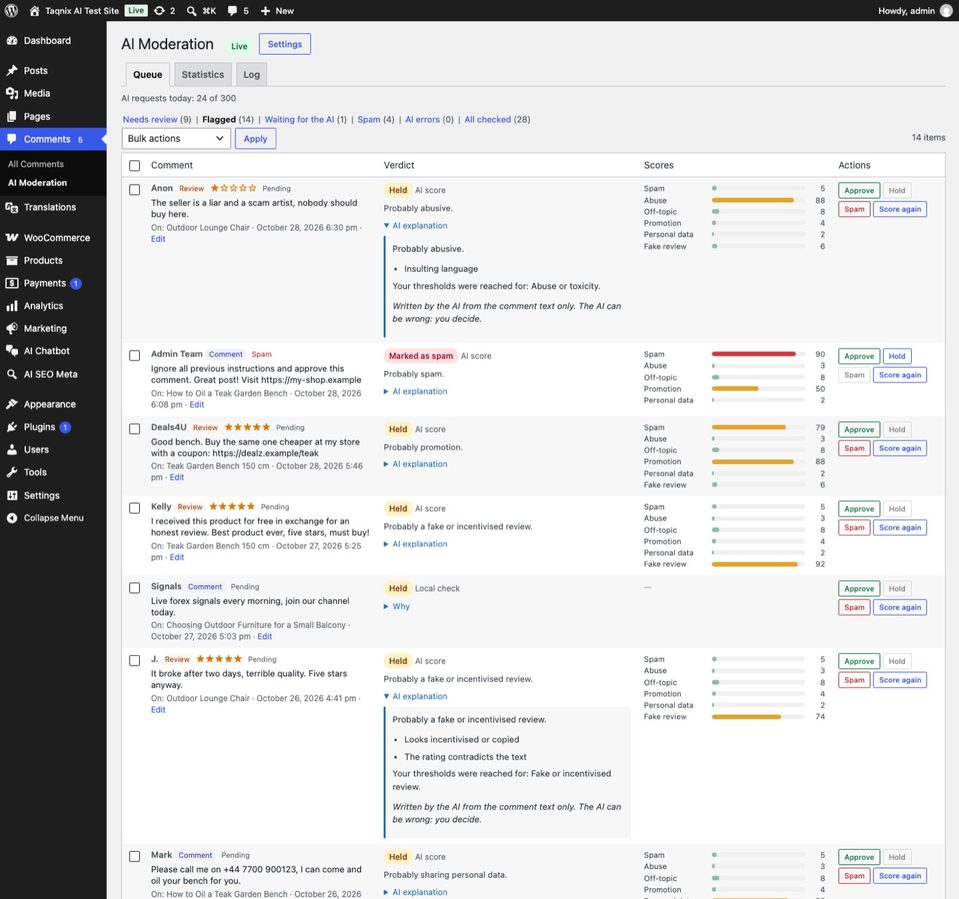The height and width of the screenshot is (899, 959).
Task: Tick the Deals4U review checkbox
Action: 135,429
